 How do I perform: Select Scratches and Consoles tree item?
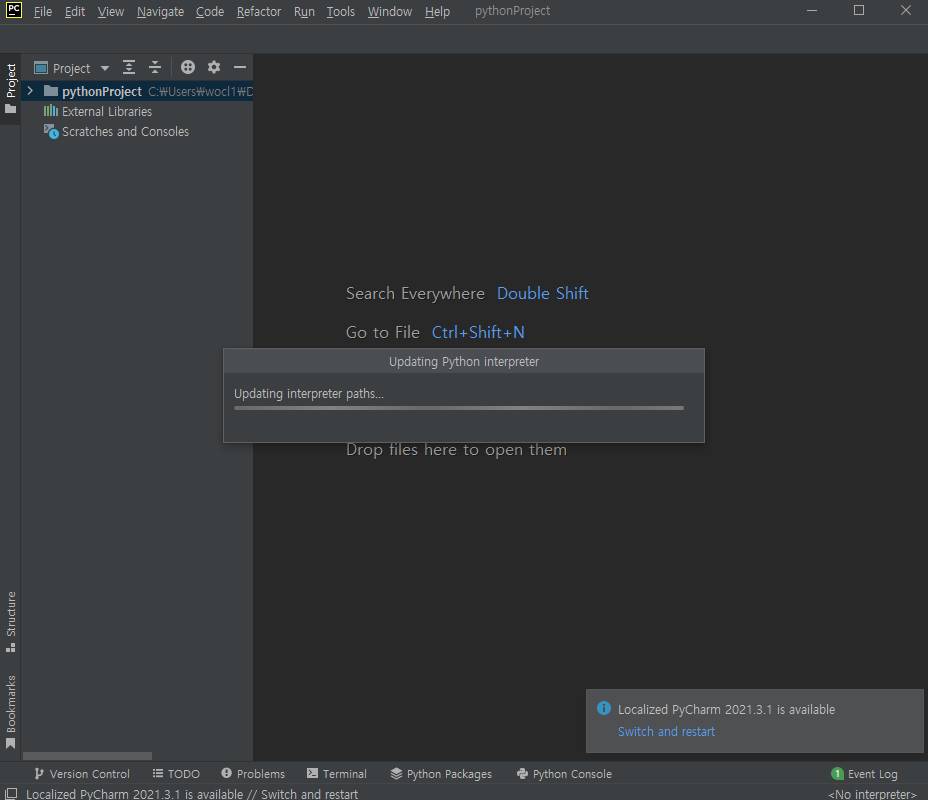click(125, 131)
